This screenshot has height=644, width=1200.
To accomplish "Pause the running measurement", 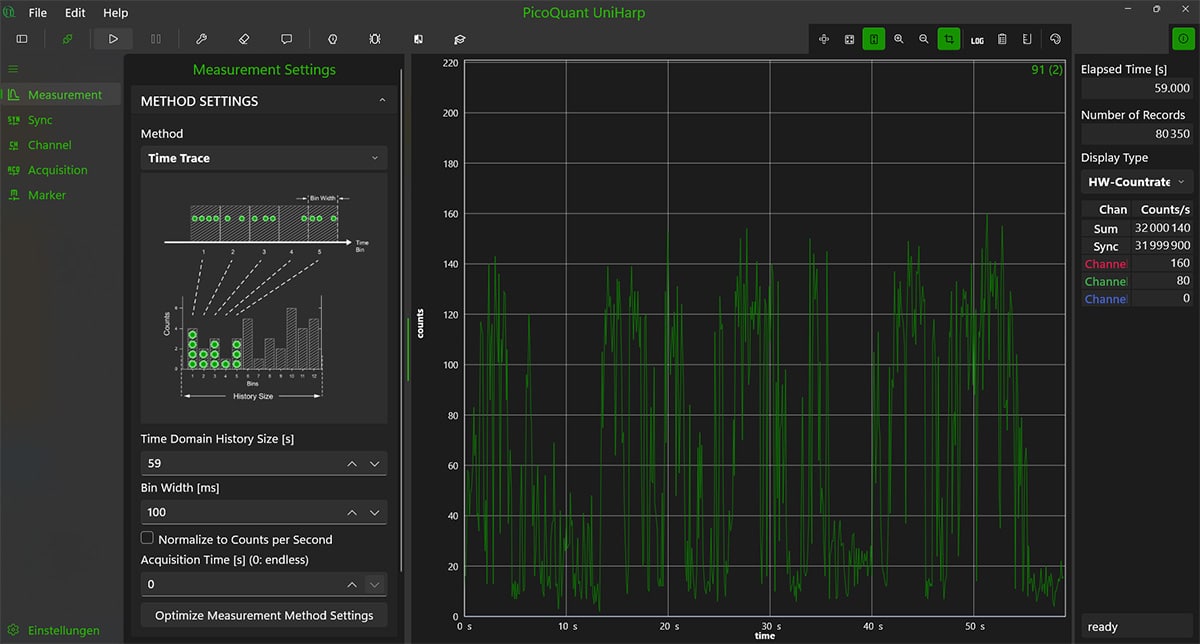I will (x=157, y=39).
